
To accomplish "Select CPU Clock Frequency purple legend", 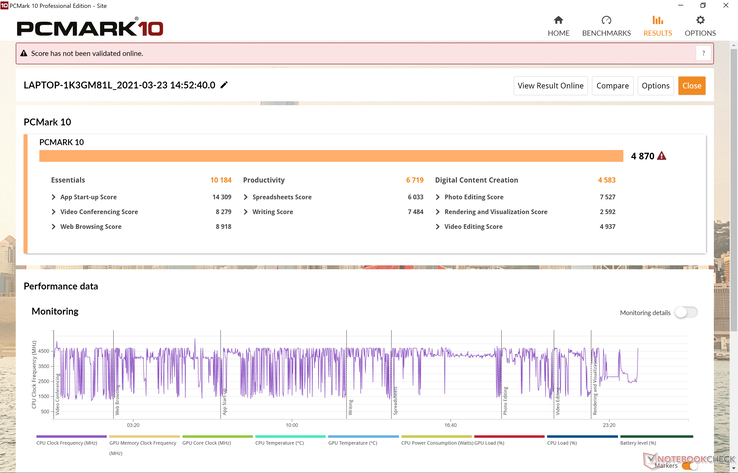I will coord(71,440).
